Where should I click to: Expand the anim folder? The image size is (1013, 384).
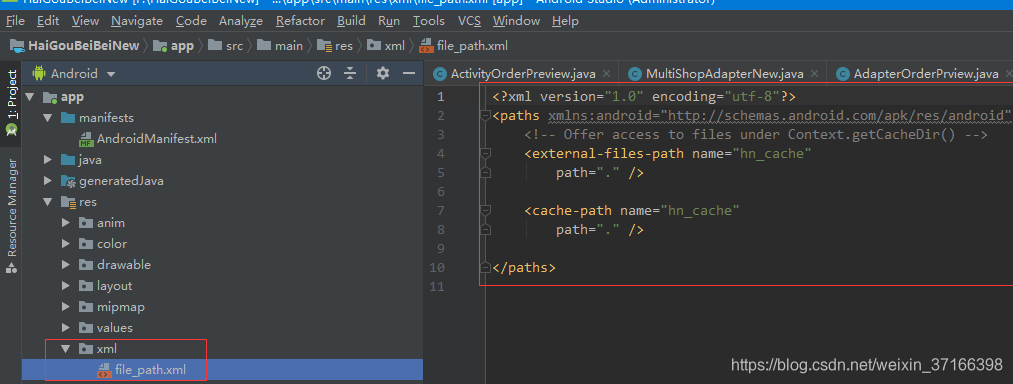coord(65,223)
